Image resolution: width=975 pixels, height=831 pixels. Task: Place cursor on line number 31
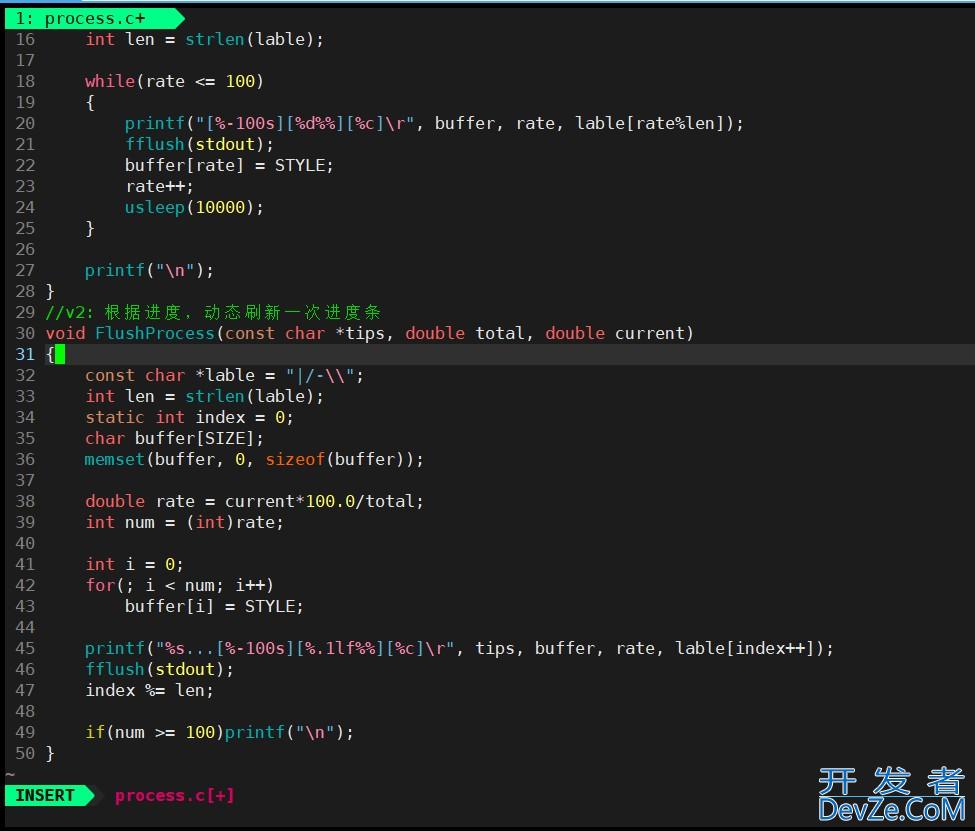pos(25,354)
